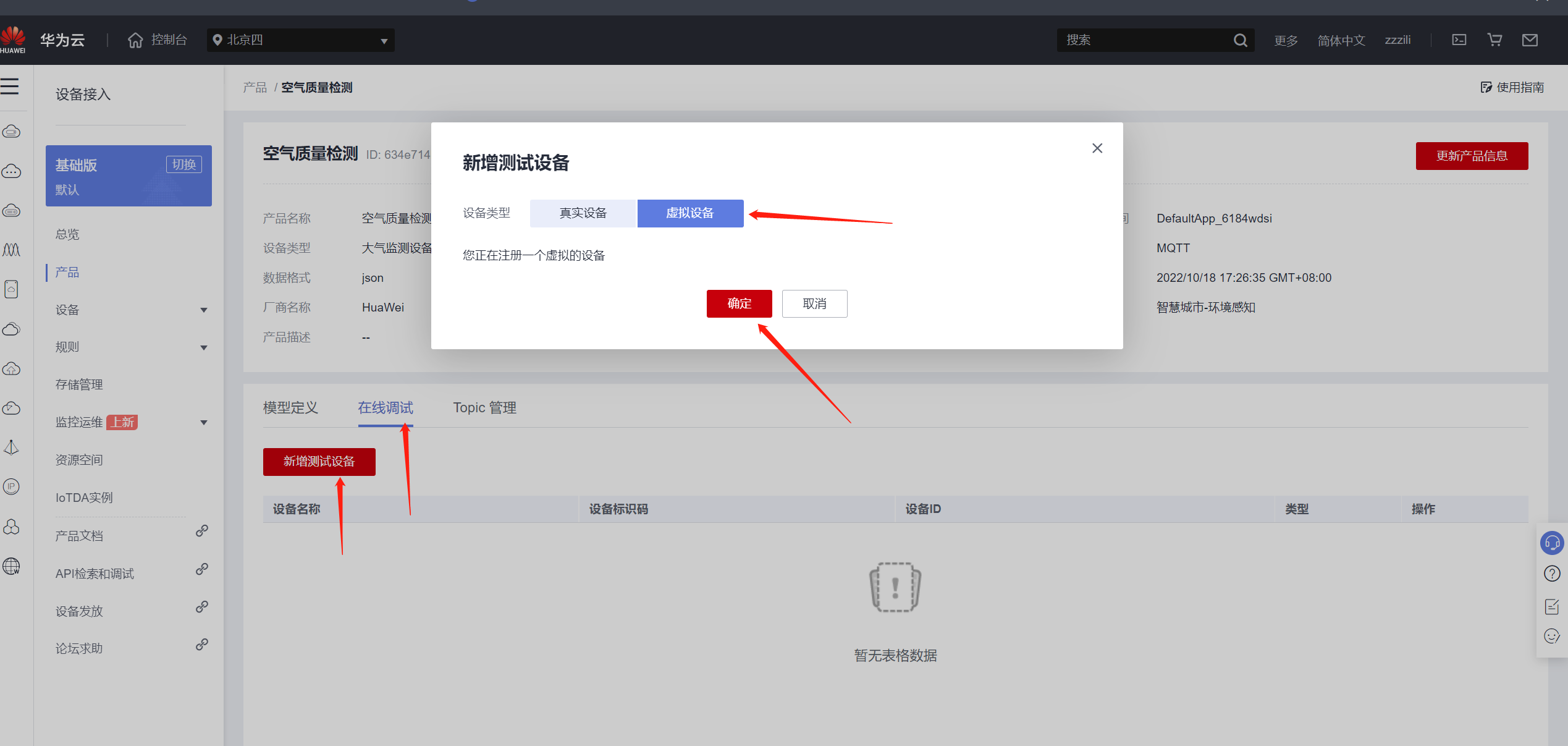
Task: Click 切换 to switch the 基础版 instance
Action: tap(183, 164)
